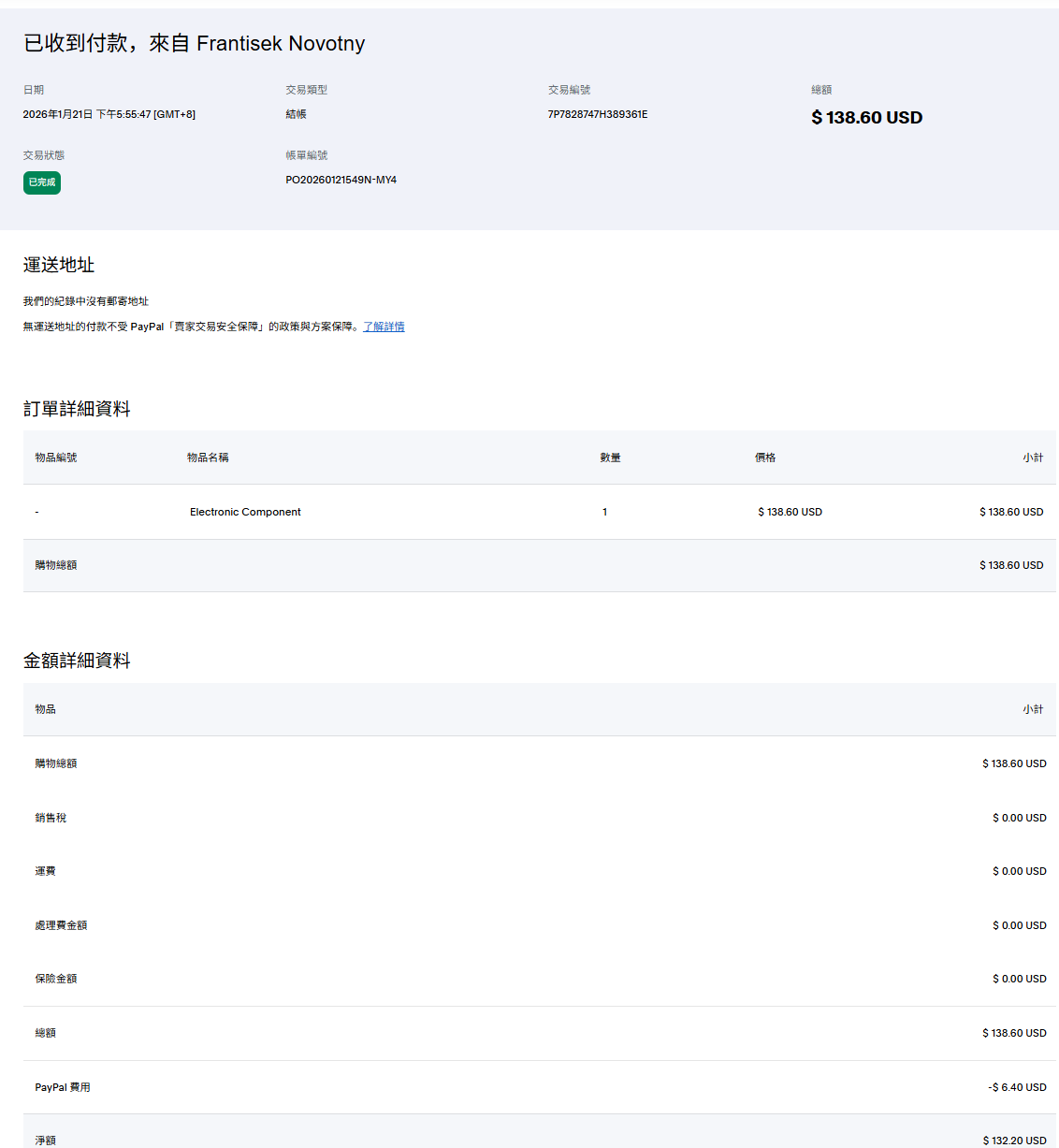Click the 銷售稅 row label
The width and height of the screenshot is (1059, 1148).
(51, 818)
